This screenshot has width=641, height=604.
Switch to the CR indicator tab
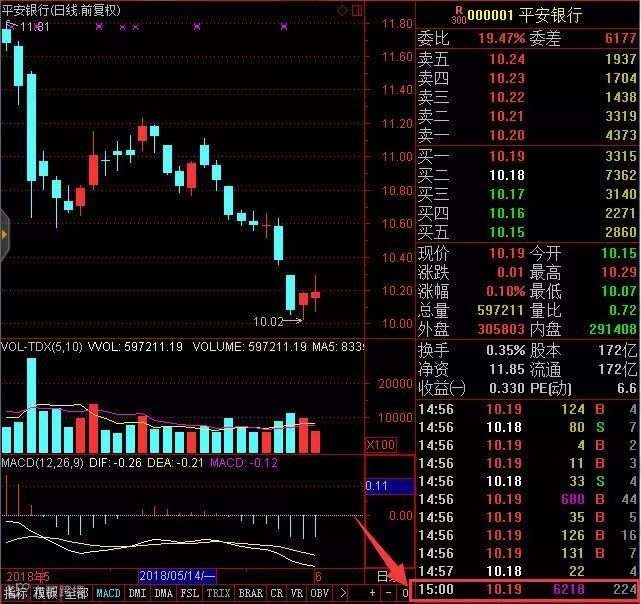[x=277, y=593]
